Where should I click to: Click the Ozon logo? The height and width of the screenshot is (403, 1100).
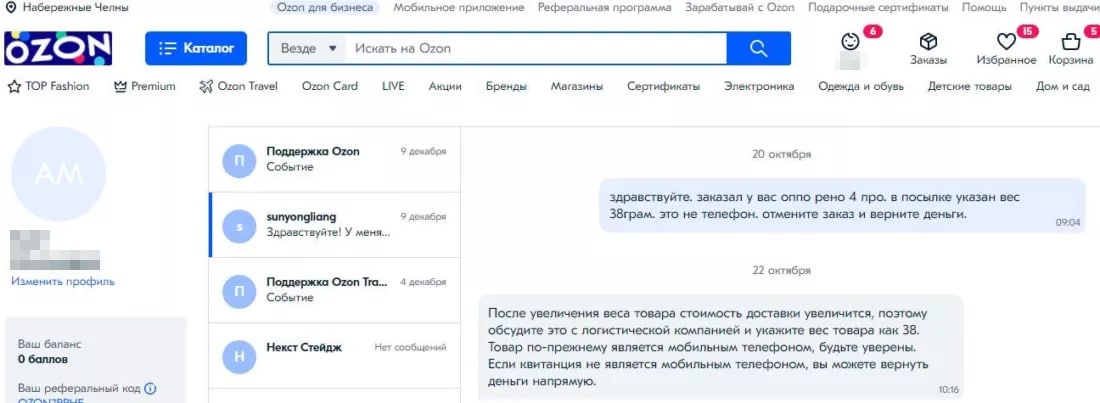click(58, 48)
